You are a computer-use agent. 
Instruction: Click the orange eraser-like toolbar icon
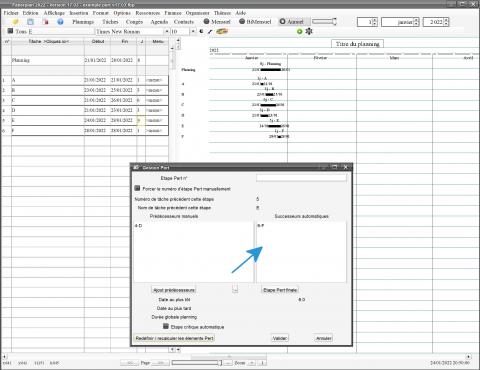222,31
